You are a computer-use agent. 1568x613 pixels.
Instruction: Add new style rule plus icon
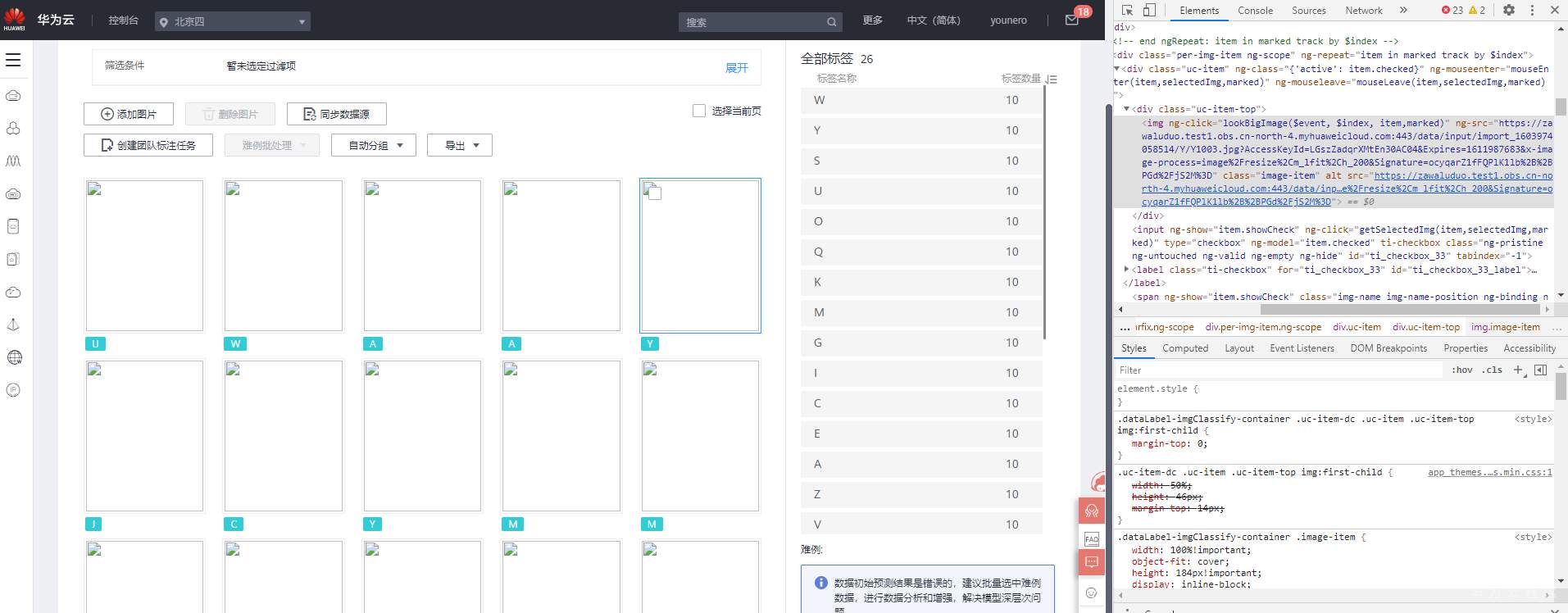1518,370
